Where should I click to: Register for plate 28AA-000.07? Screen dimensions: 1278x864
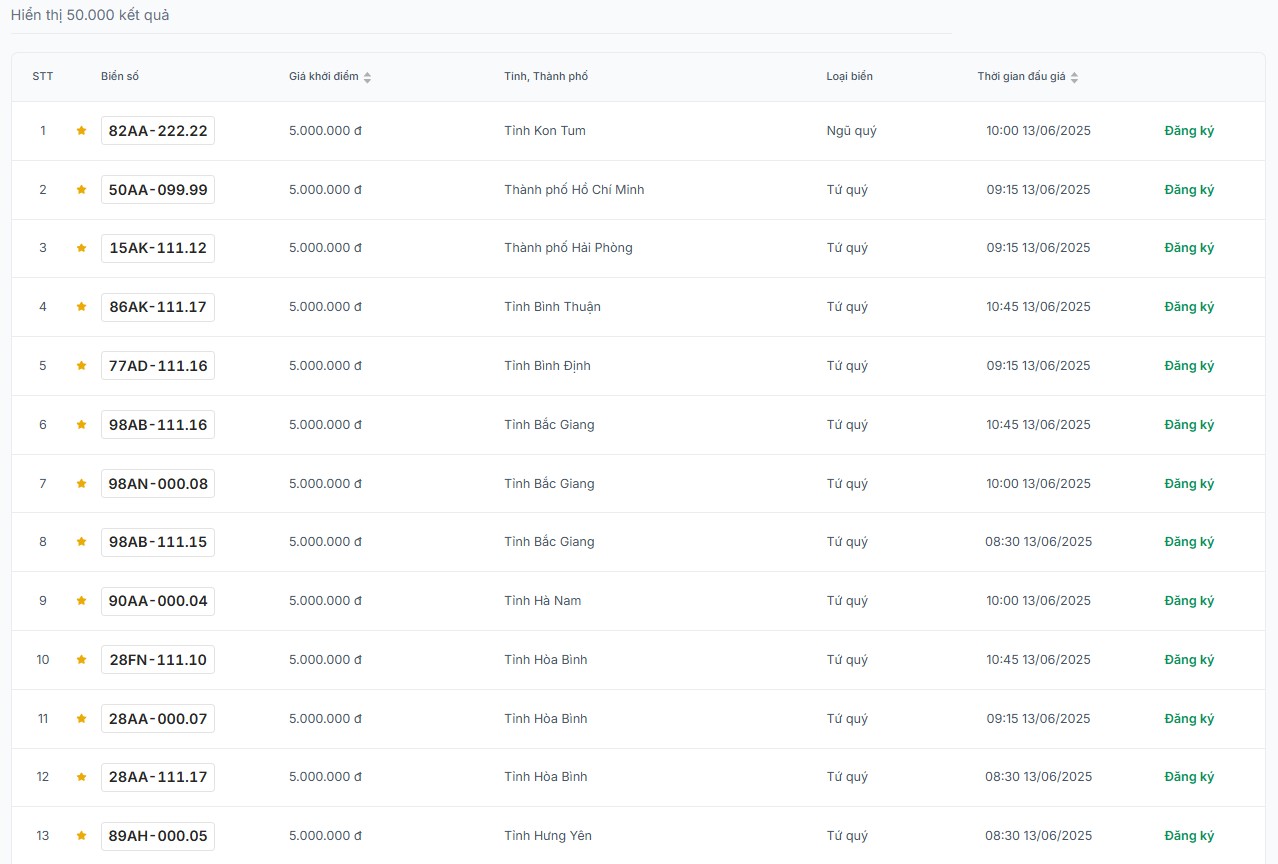pos(1189,719)
